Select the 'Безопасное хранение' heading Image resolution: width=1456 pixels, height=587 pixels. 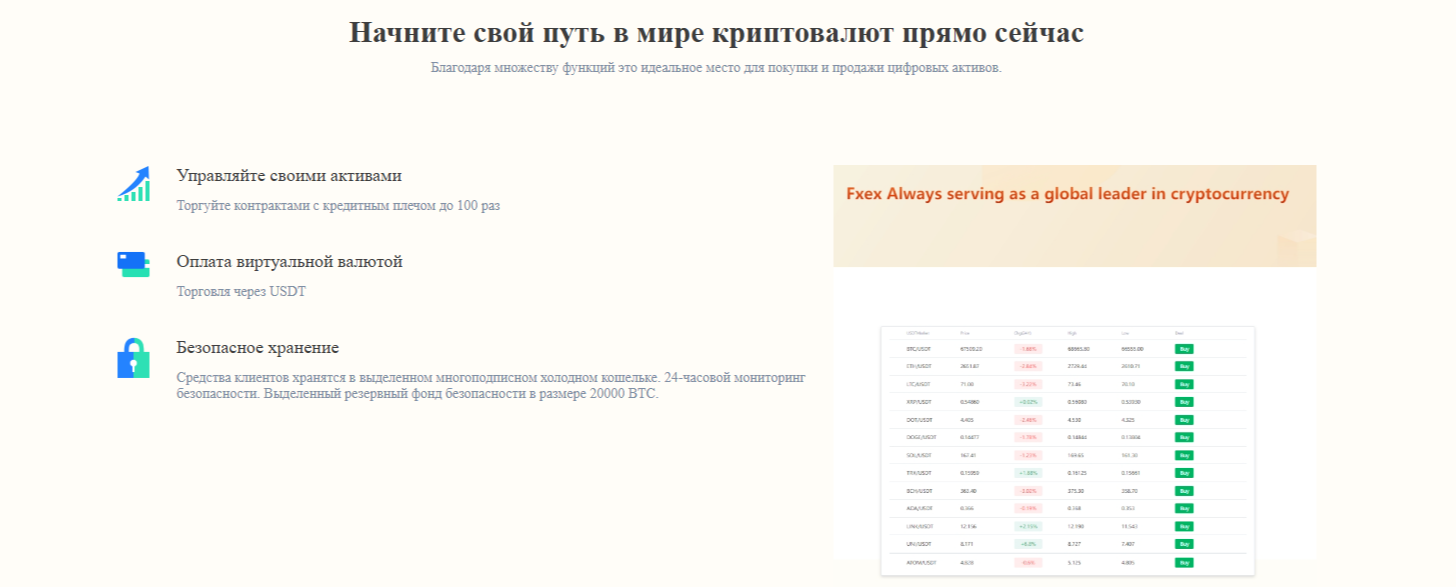pyautogui.click(x=257, y=348)
